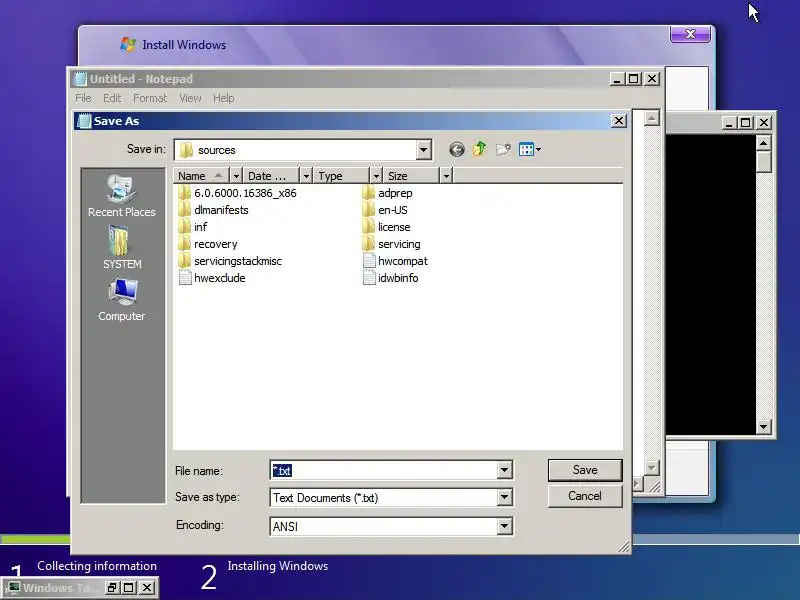
Task: Expand the Encoding dropdown
Action: click(x=504, y=526)
